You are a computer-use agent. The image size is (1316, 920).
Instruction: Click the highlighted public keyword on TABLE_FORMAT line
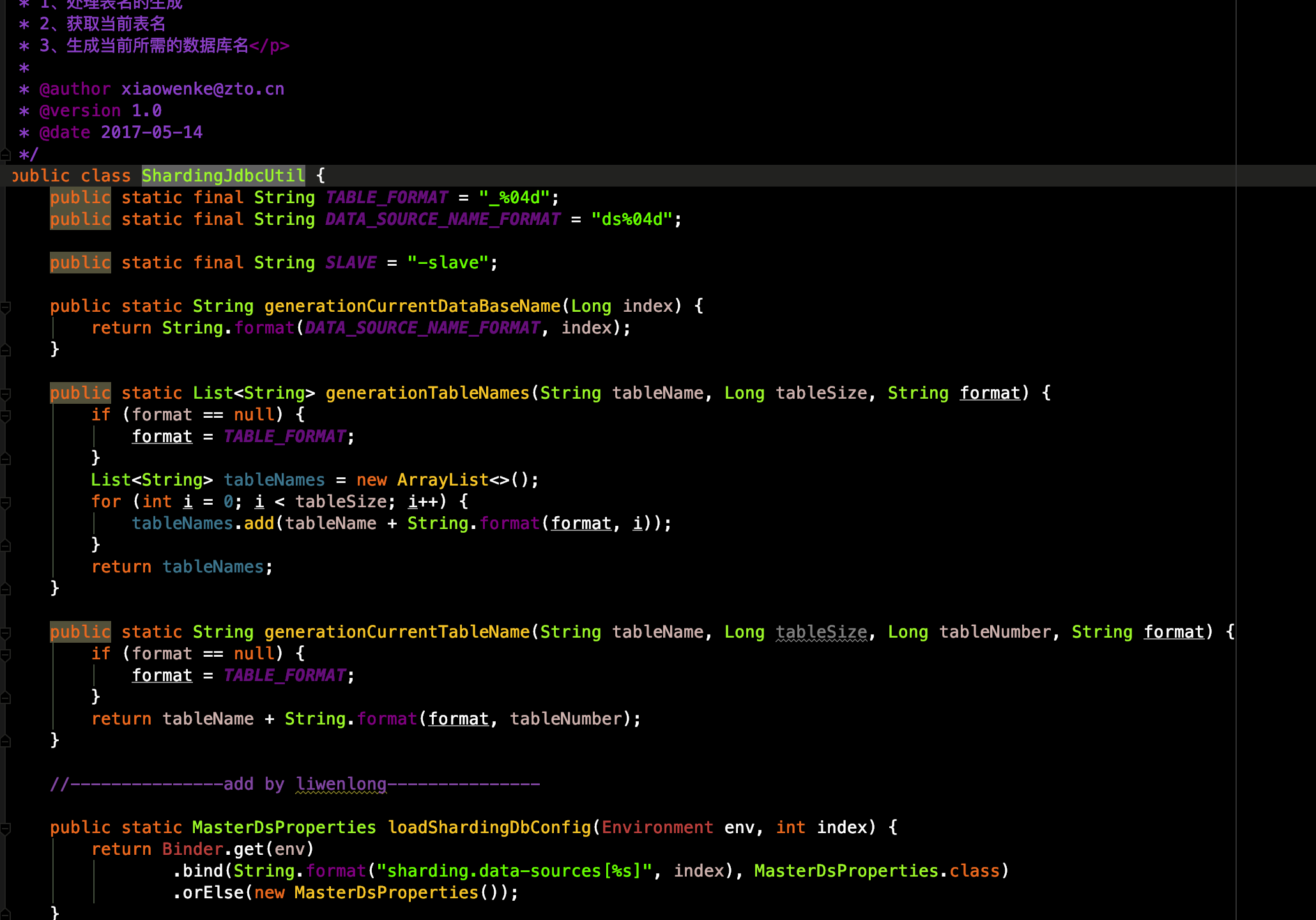pyautogui.click(x=80, y=197)
